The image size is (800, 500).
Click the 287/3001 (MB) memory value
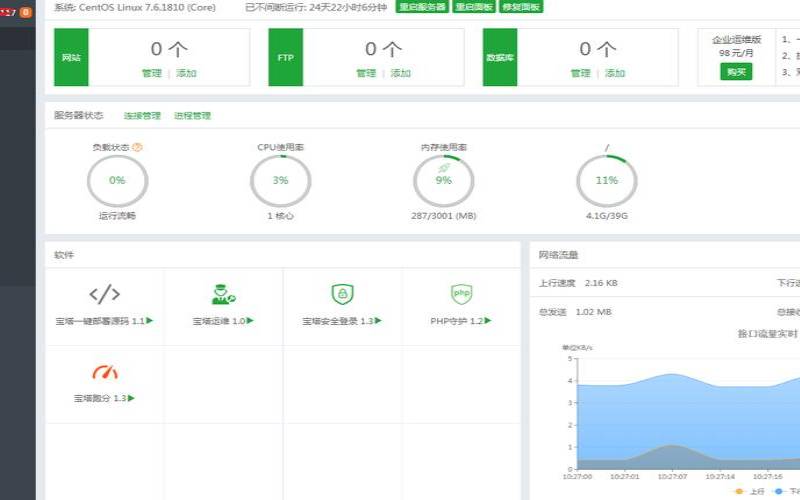point(443,216)
